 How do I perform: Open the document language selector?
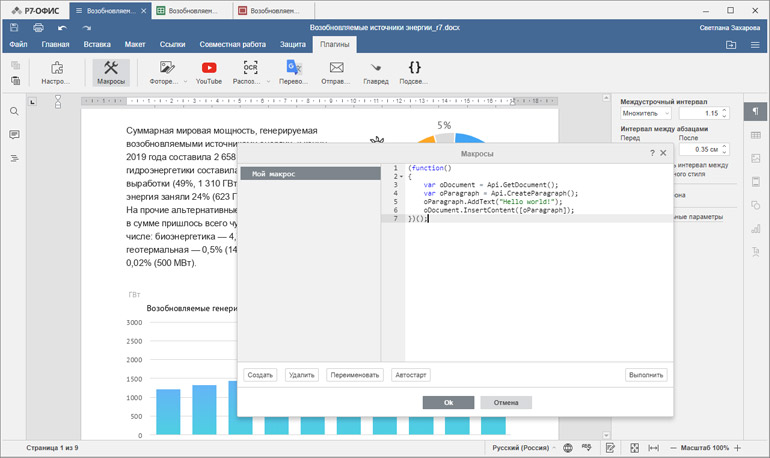tap(520, 448)
